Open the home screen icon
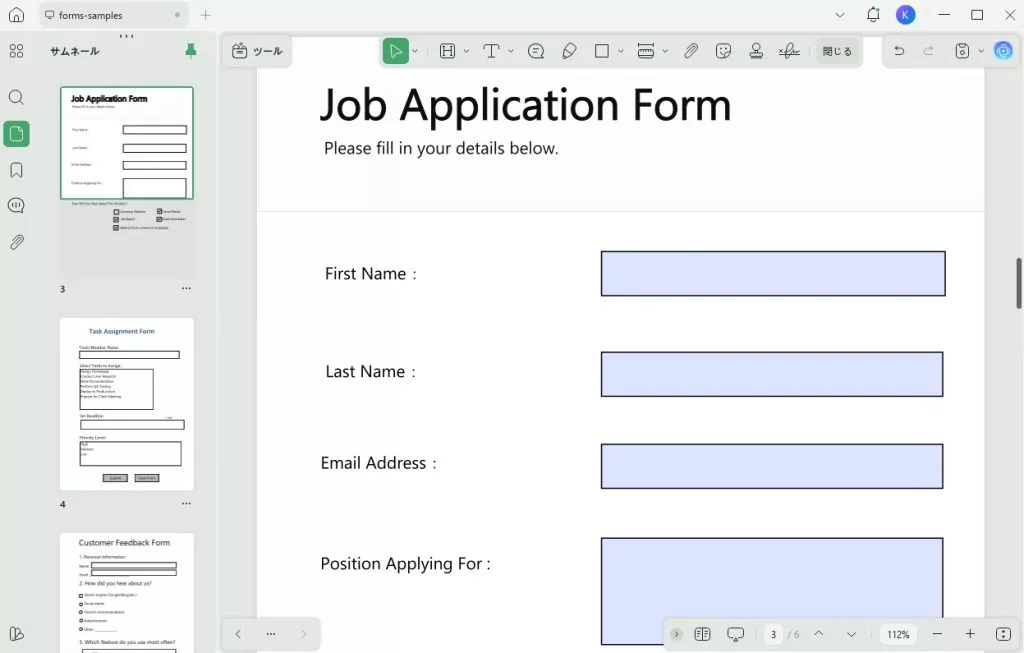The image size is (1024, 653). (x=16, y=14)
